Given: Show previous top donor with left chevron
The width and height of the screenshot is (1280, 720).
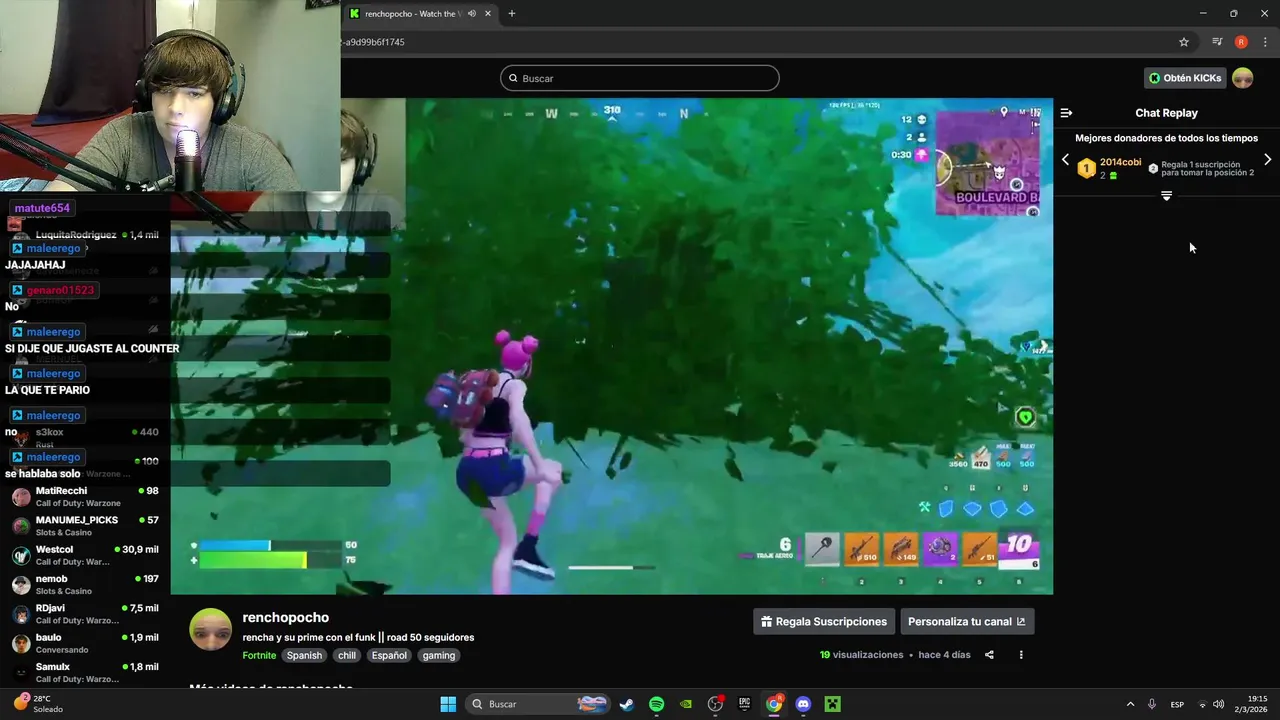Looking at the screenshot, I should point(1065,160).
